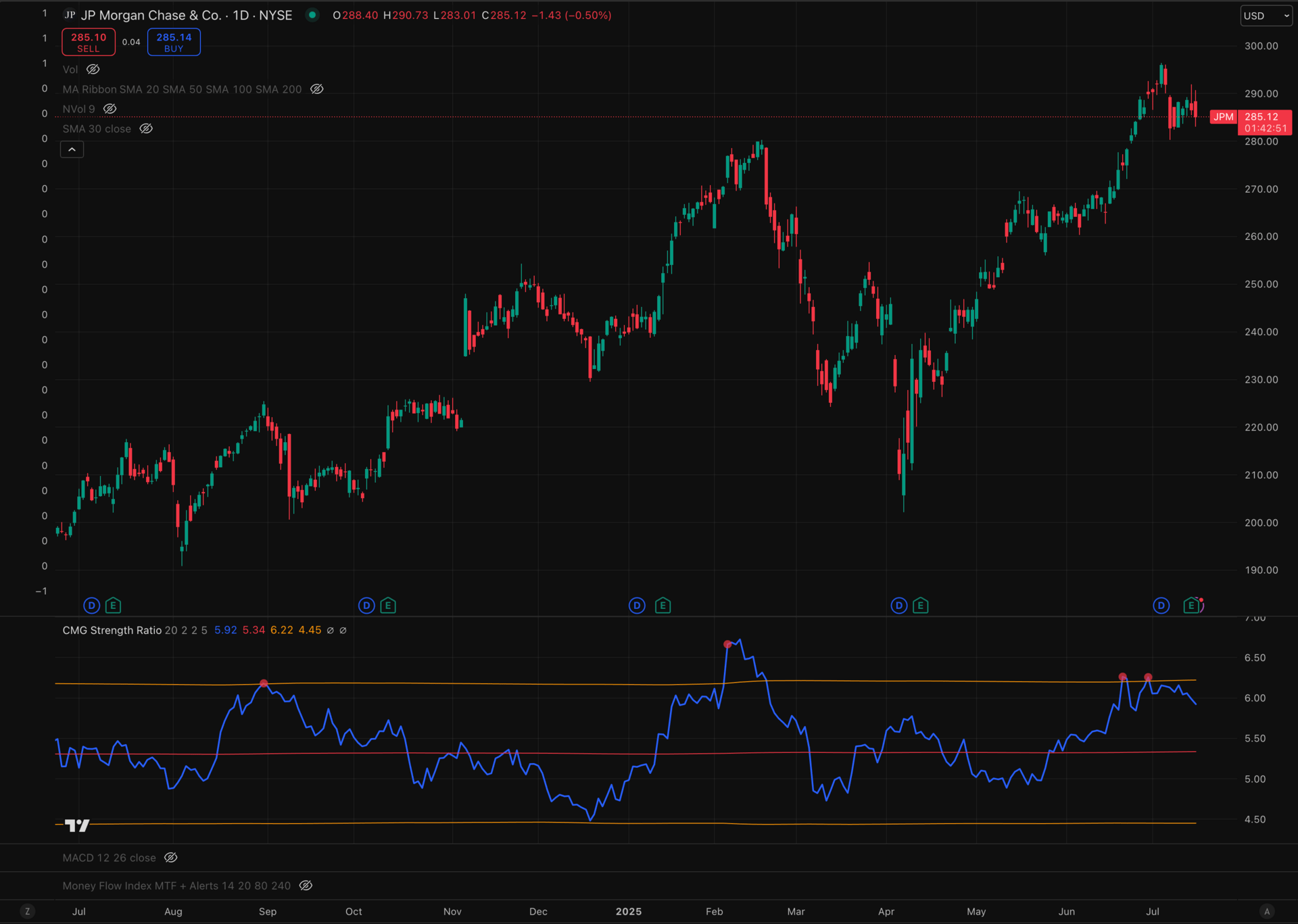Click the 285.14 BUY button

174,42
